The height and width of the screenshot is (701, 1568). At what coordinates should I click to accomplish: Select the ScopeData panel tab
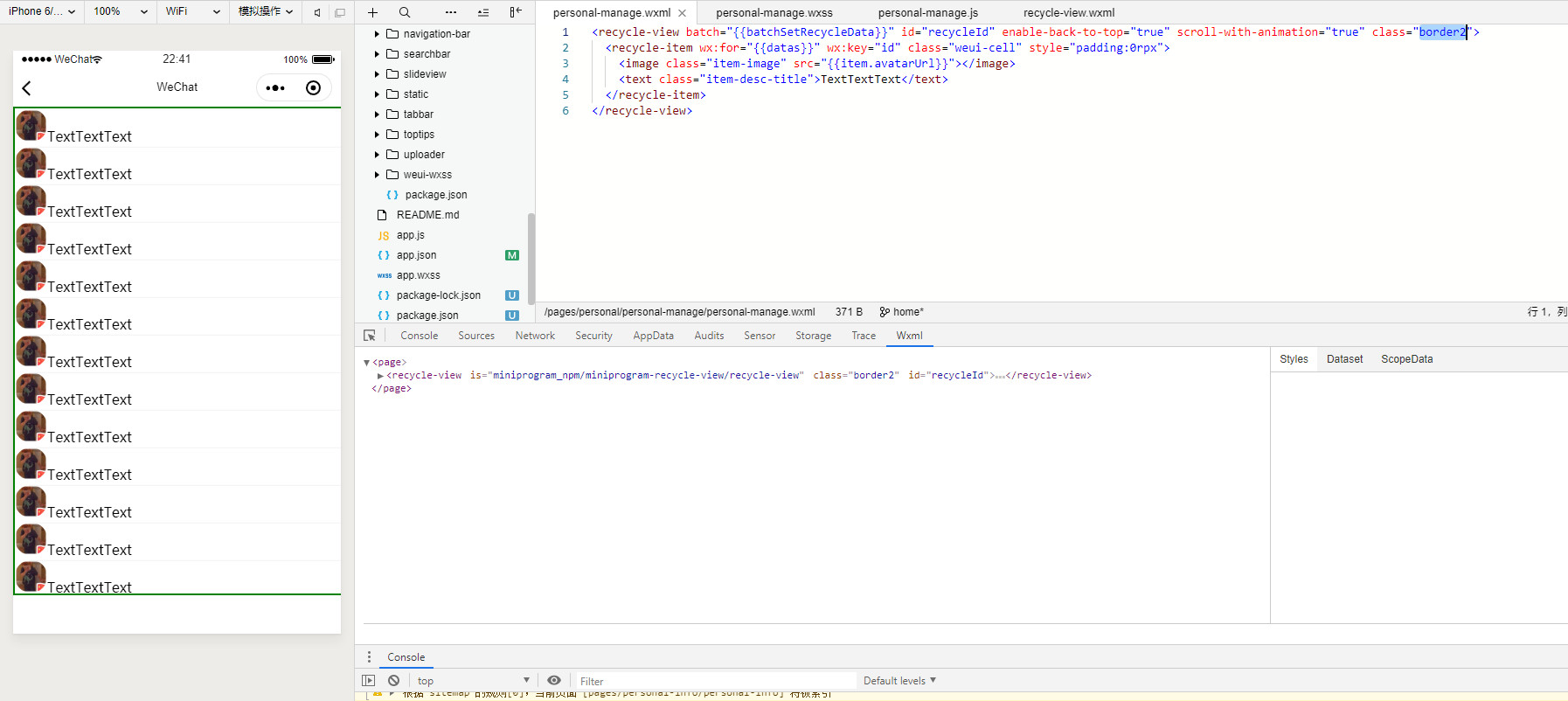point(1406,359)
